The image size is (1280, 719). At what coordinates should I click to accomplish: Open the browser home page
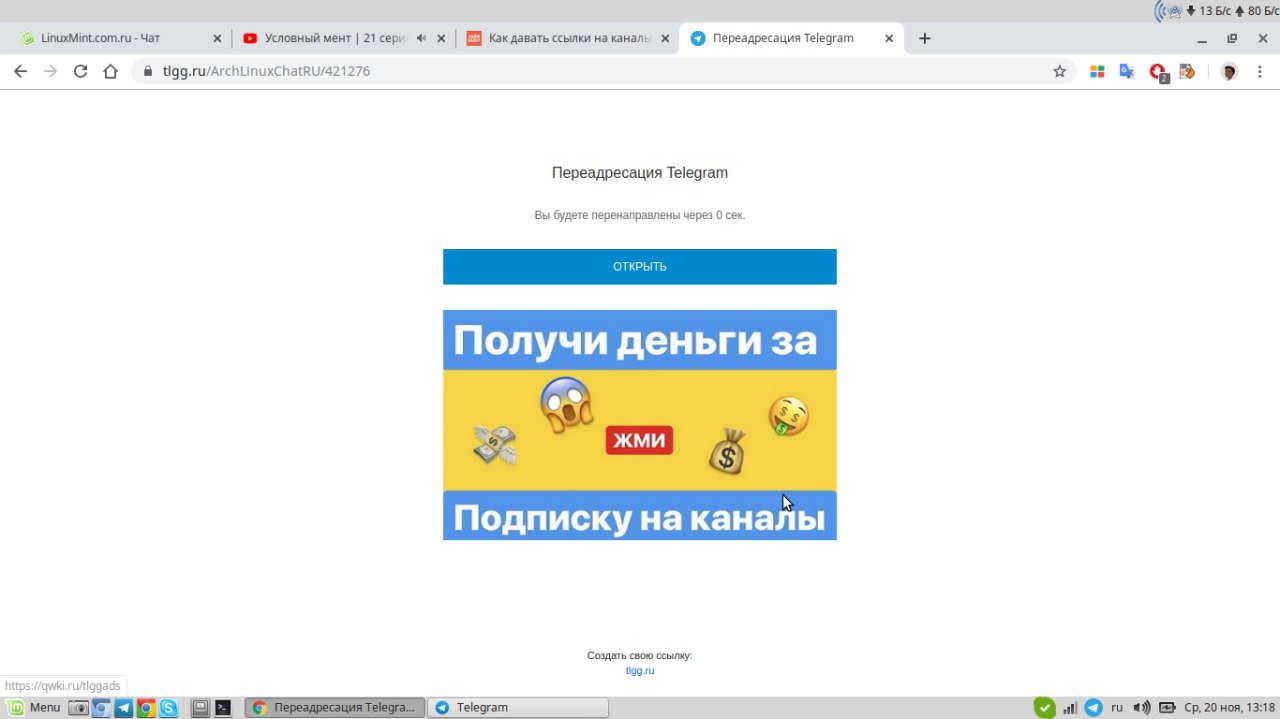(111, 71)
